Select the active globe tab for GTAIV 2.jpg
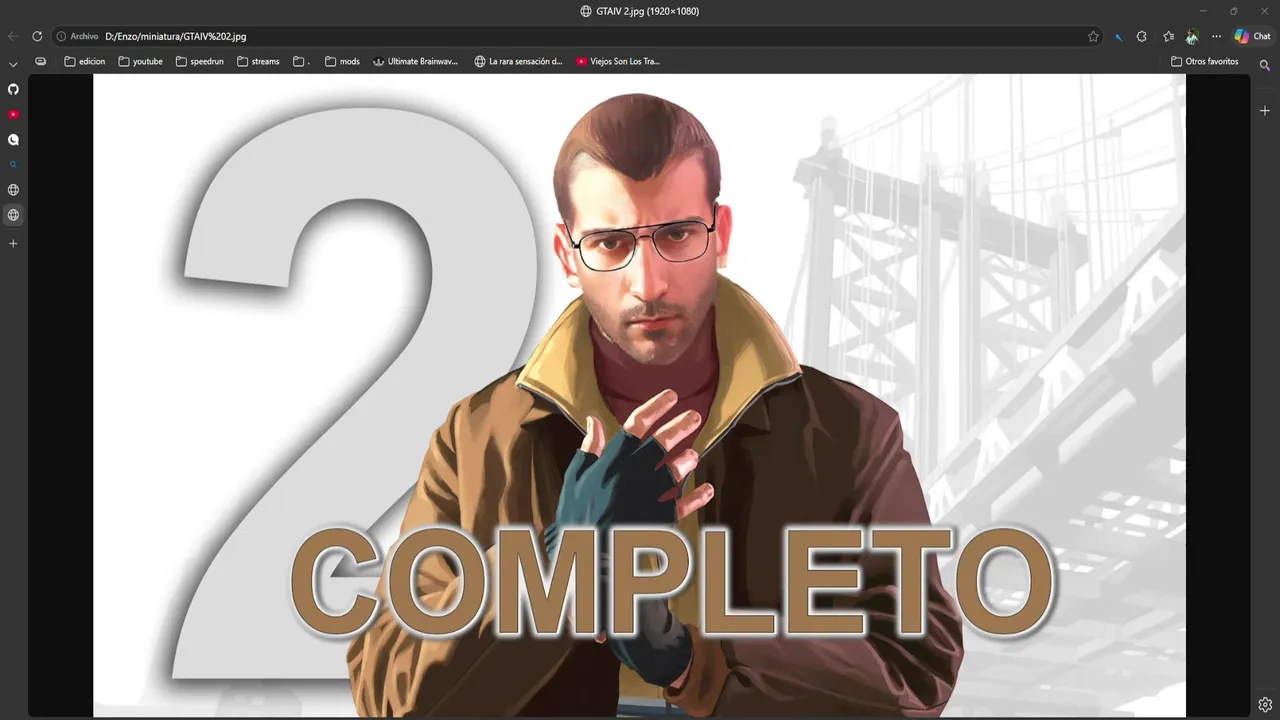The image size is (1280, 720). point(13,215)
